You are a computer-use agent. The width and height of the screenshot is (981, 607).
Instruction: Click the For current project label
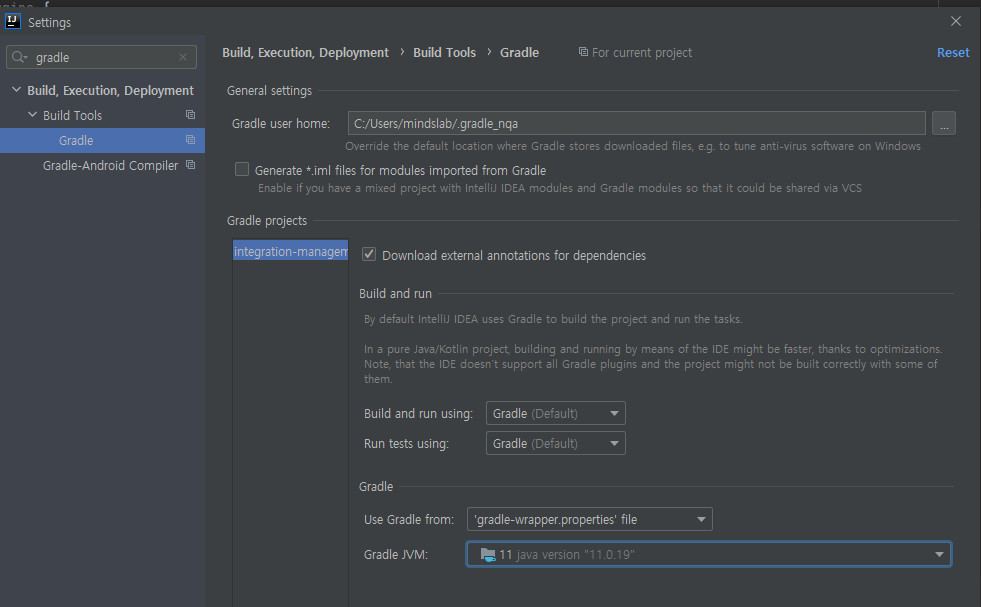tap(642, 53)
